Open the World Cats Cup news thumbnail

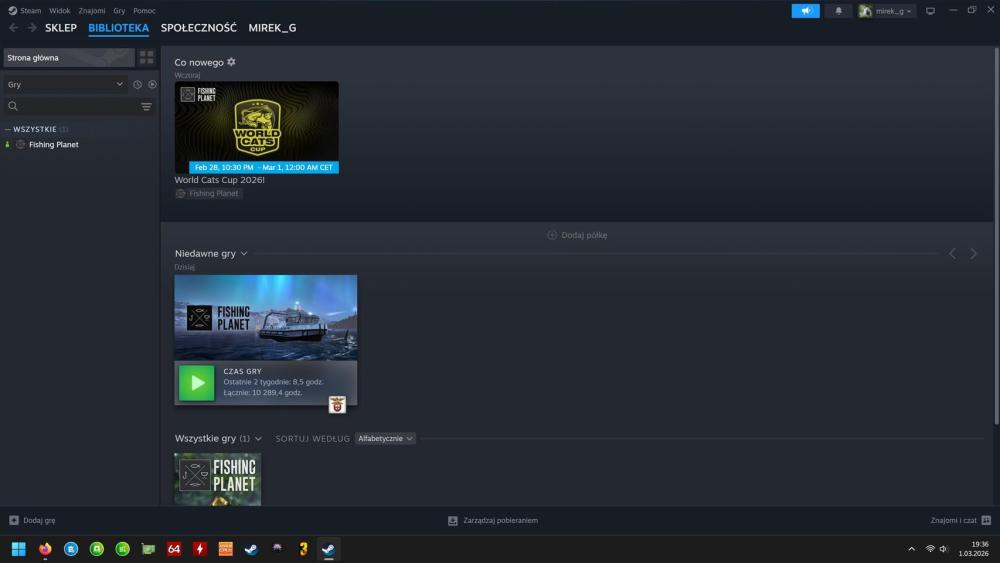pos(256,127)
